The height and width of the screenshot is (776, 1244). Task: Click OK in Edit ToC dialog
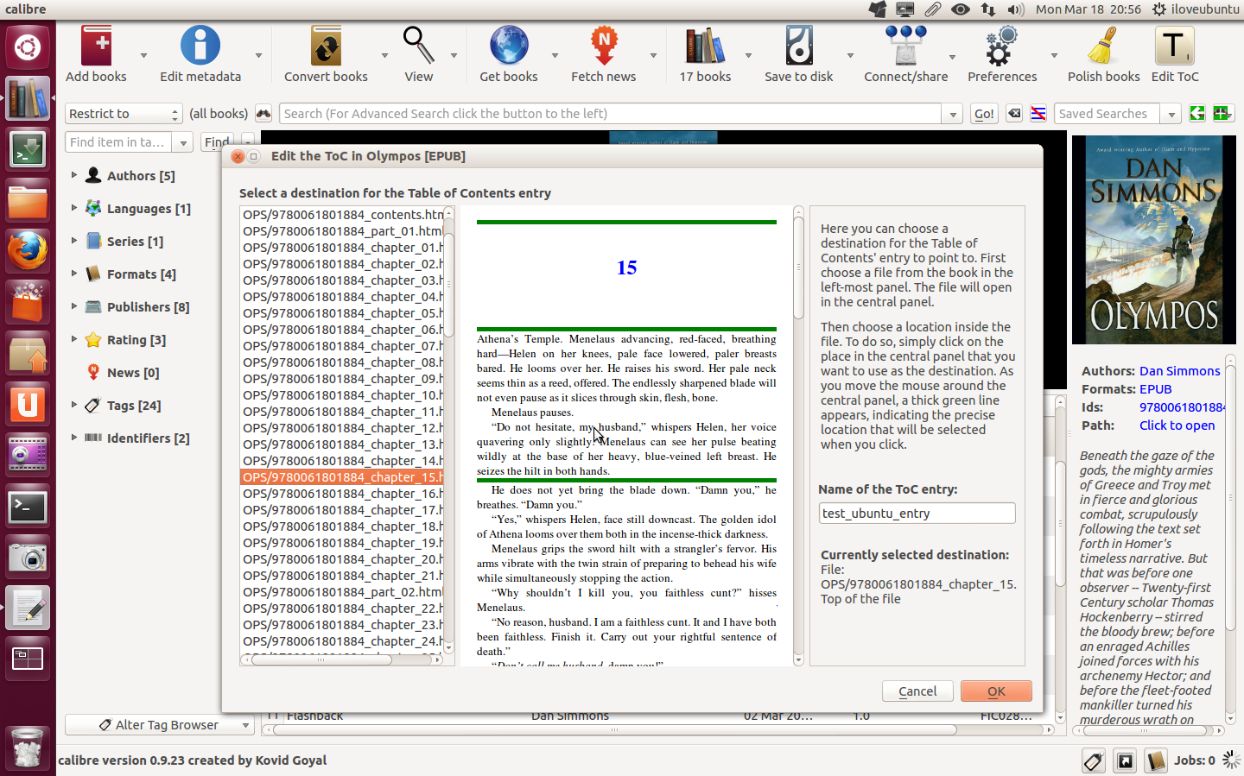coord(996,691)
